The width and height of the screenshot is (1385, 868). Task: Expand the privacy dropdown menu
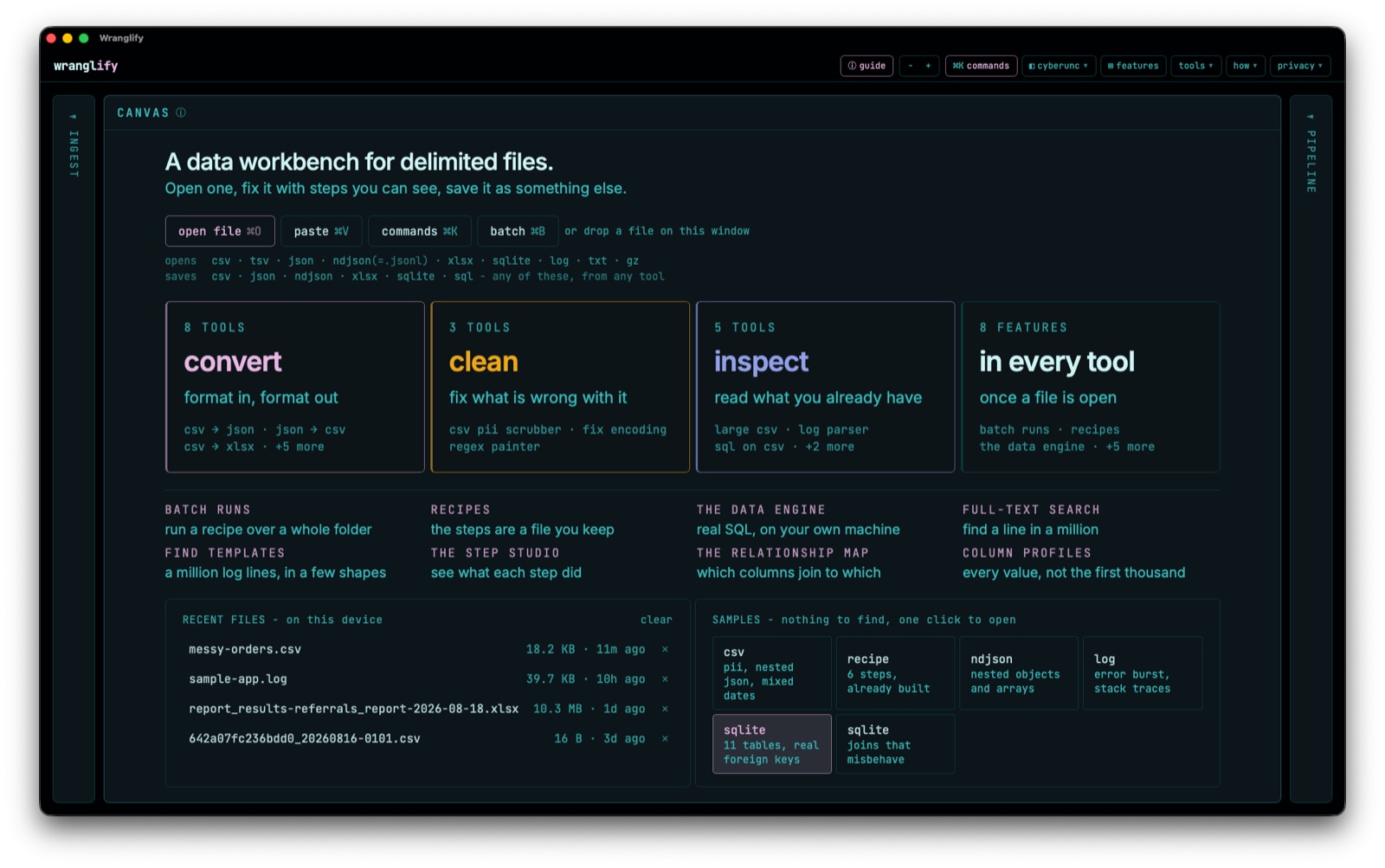[x=1300, y=66]
